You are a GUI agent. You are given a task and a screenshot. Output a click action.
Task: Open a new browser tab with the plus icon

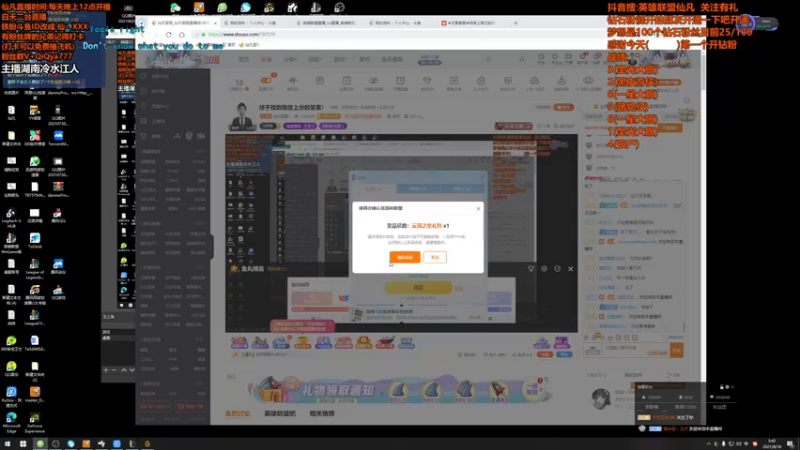coord(515,23)
